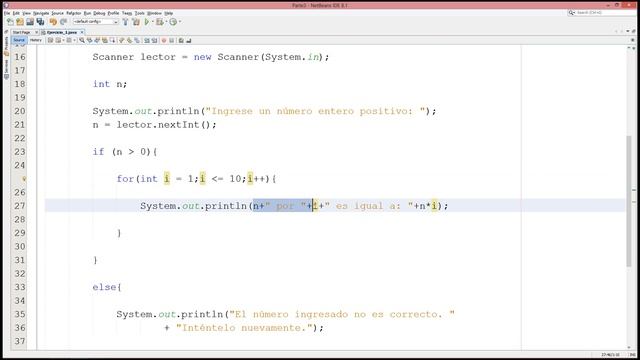
Task: Click the Debug Project toolbar icon
Action: (160, 22)
